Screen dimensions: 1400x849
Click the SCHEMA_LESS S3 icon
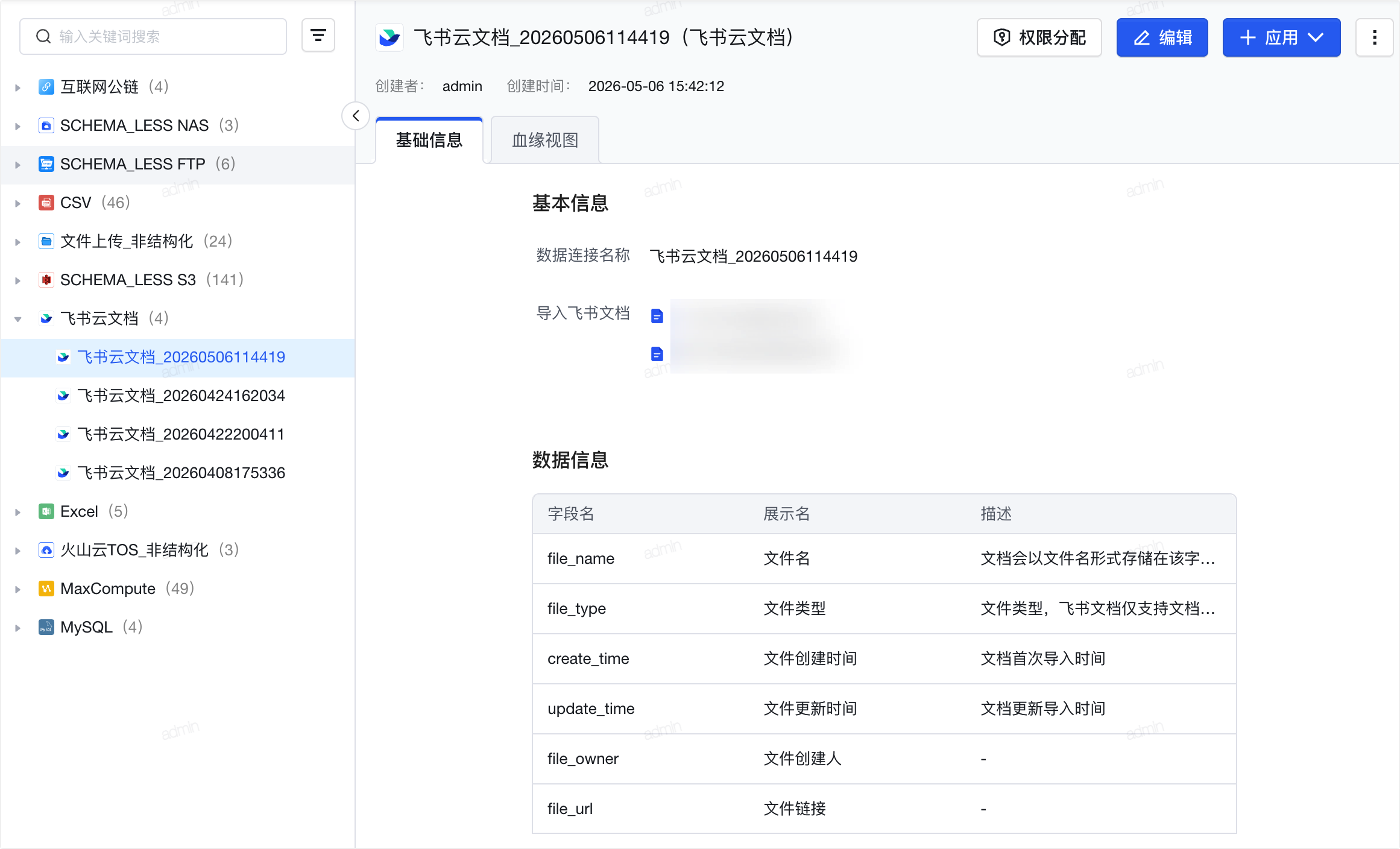coord(46,280)
